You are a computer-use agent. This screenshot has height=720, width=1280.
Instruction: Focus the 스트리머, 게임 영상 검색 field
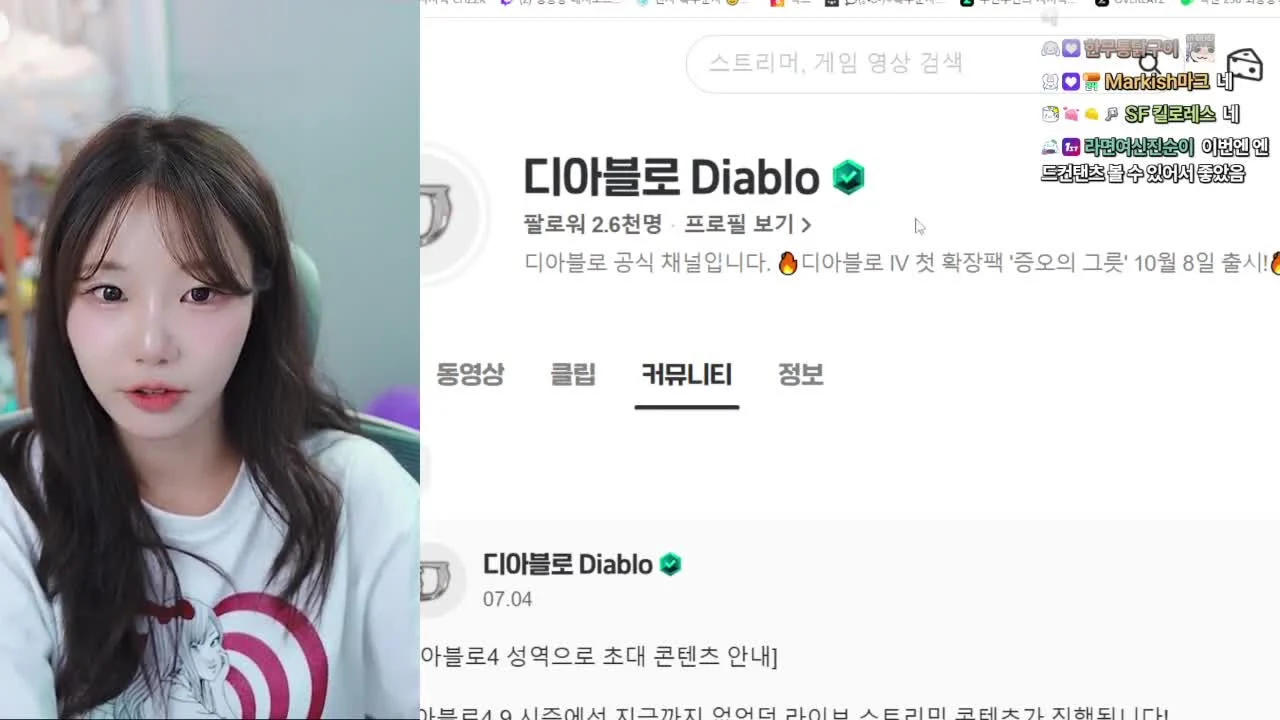[x=861, y=63]
